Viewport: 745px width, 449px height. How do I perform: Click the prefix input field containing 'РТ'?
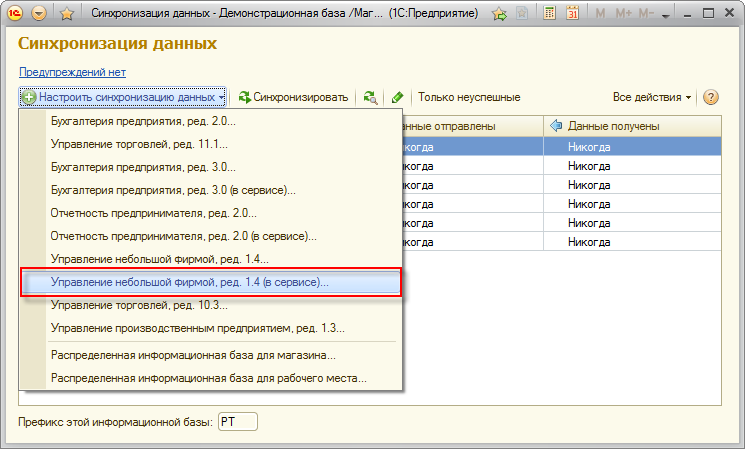pos(238,422)
